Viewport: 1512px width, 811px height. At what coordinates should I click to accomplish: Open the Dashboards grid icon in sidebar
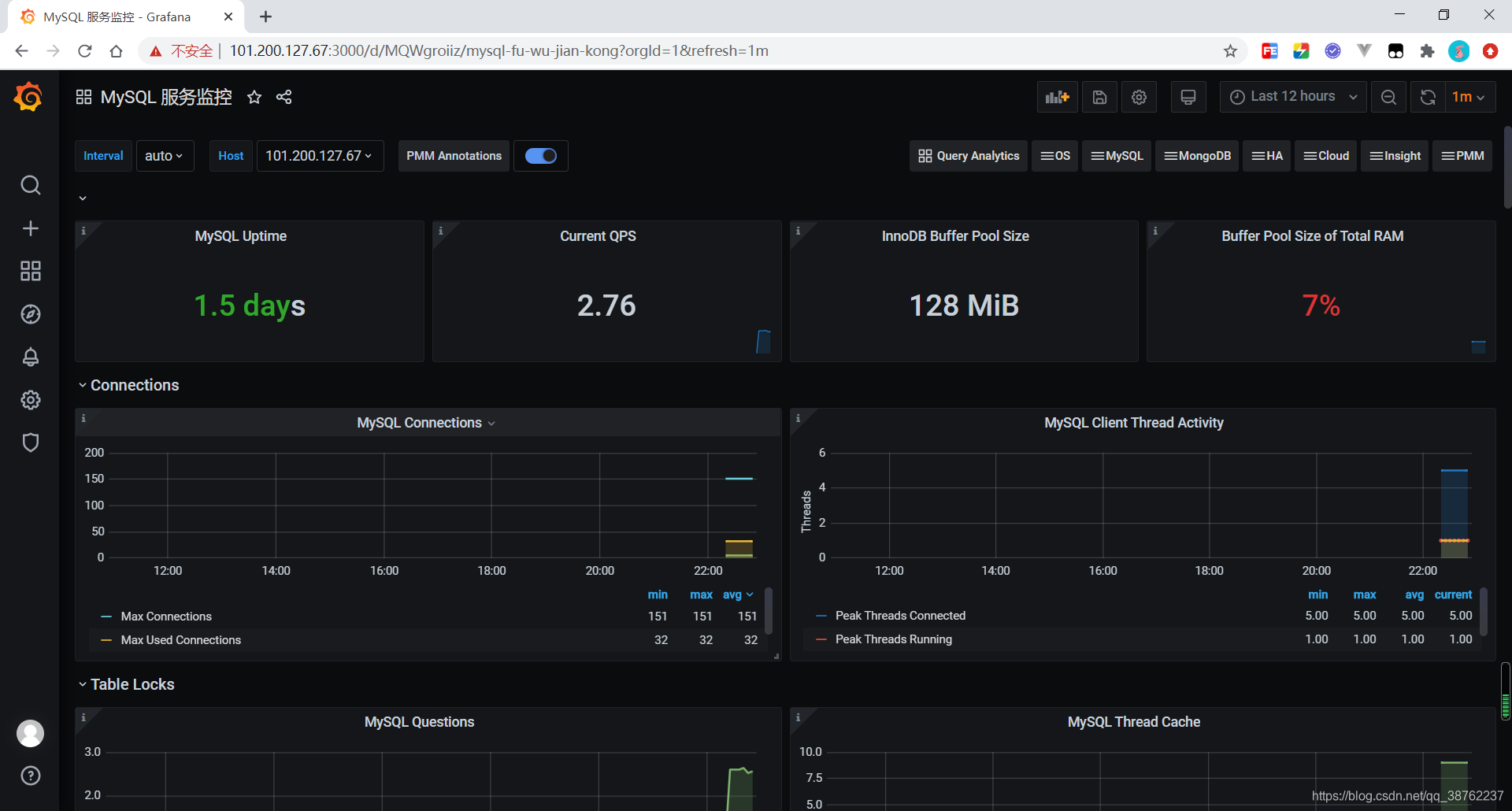tap(31, 271)
